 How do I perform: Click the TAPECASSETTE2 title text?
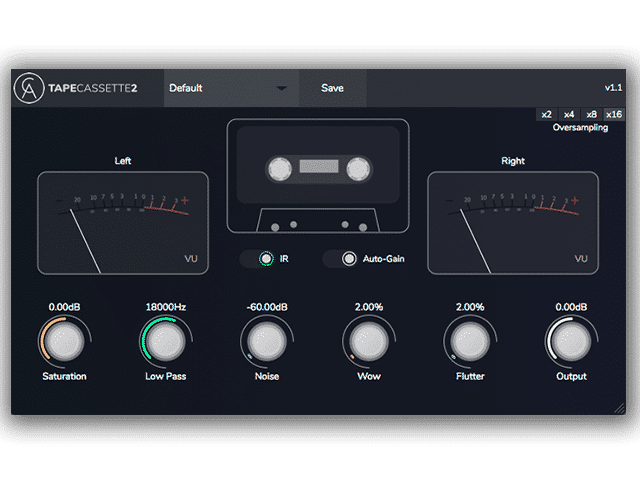[x=93, y=88]
